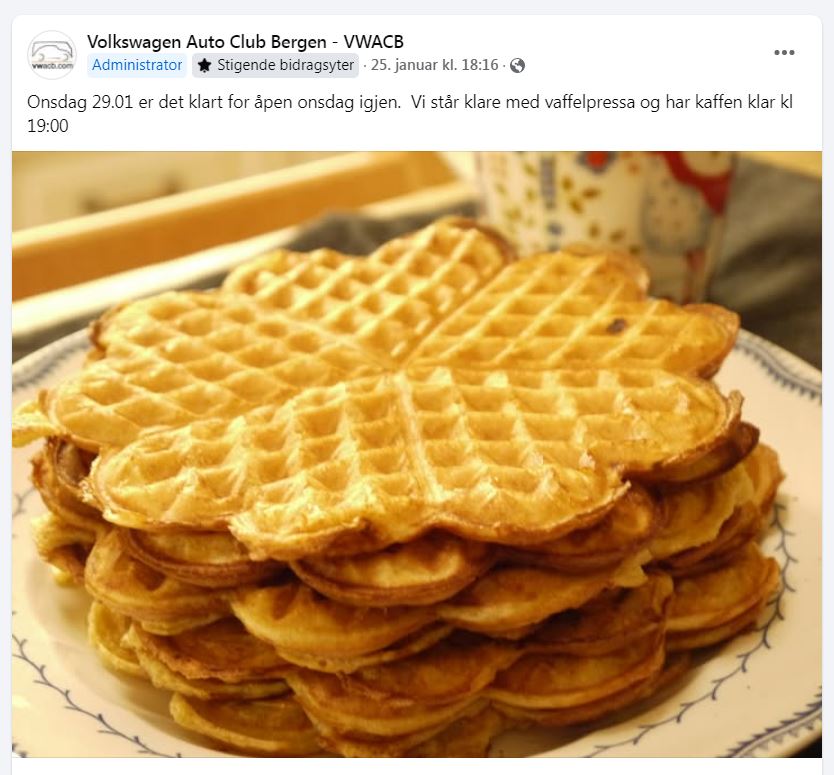Click the post text about åpen onsdag
Viewport: 834px width, 775px height.
point(410,114)
